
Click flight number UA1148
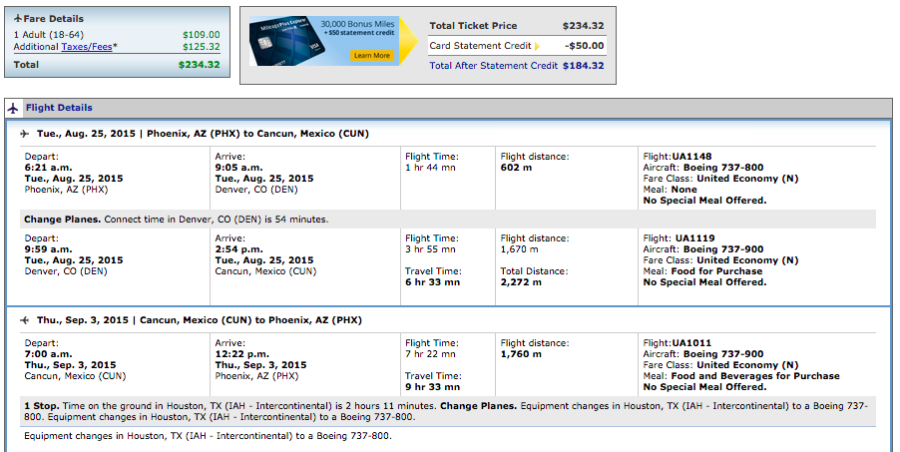pos(693,156)
